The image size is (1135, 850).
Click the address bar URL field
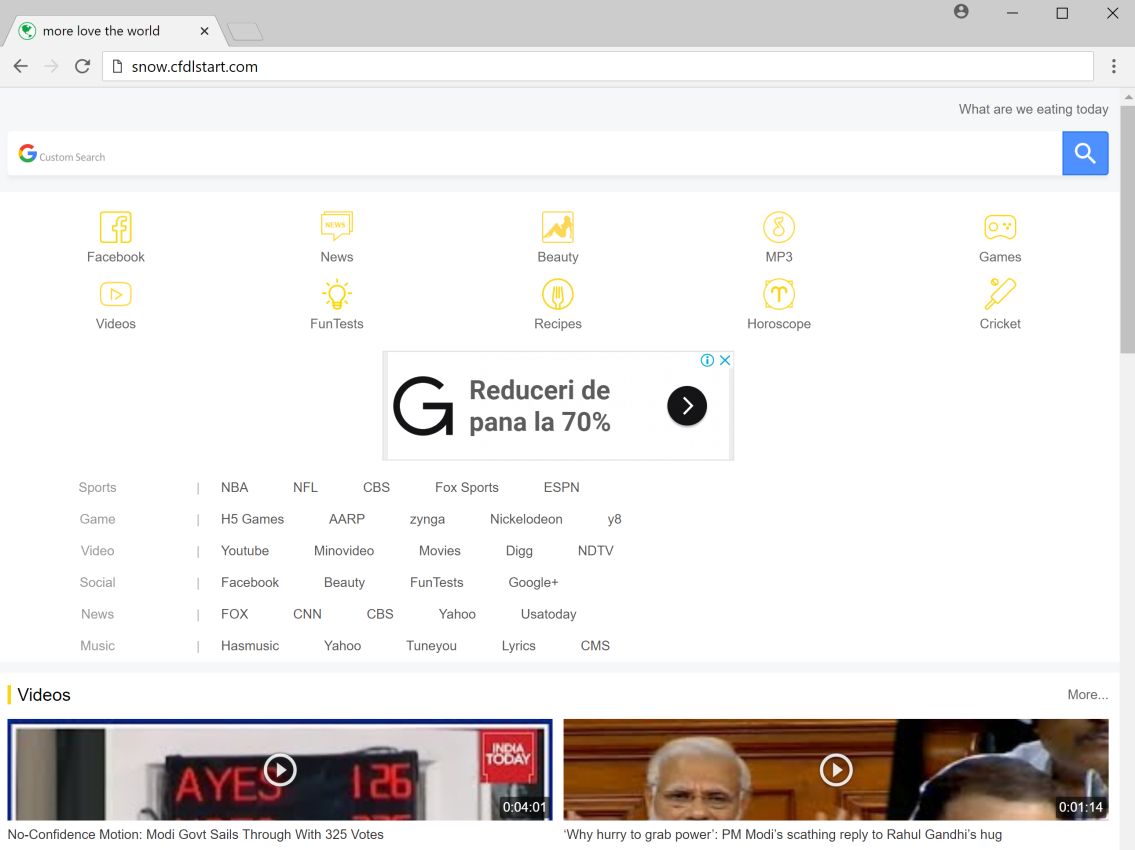[x=597, y=67]
